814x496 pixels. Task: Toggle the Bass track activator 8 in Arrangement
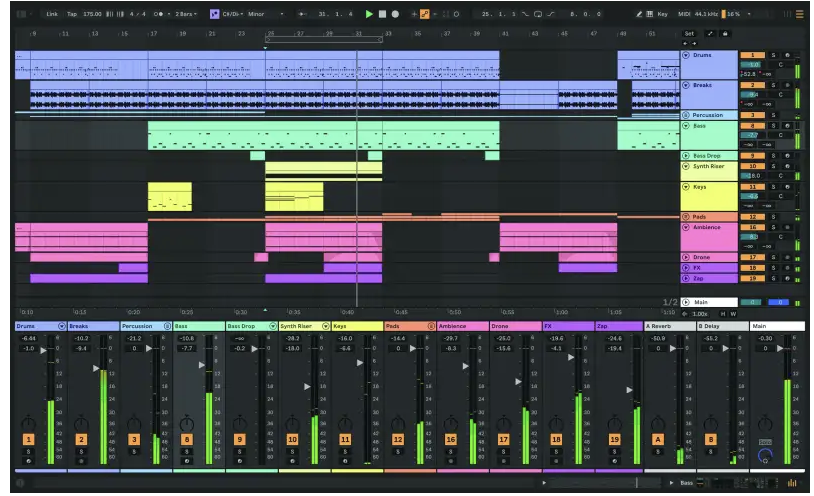tap(752, 126)
